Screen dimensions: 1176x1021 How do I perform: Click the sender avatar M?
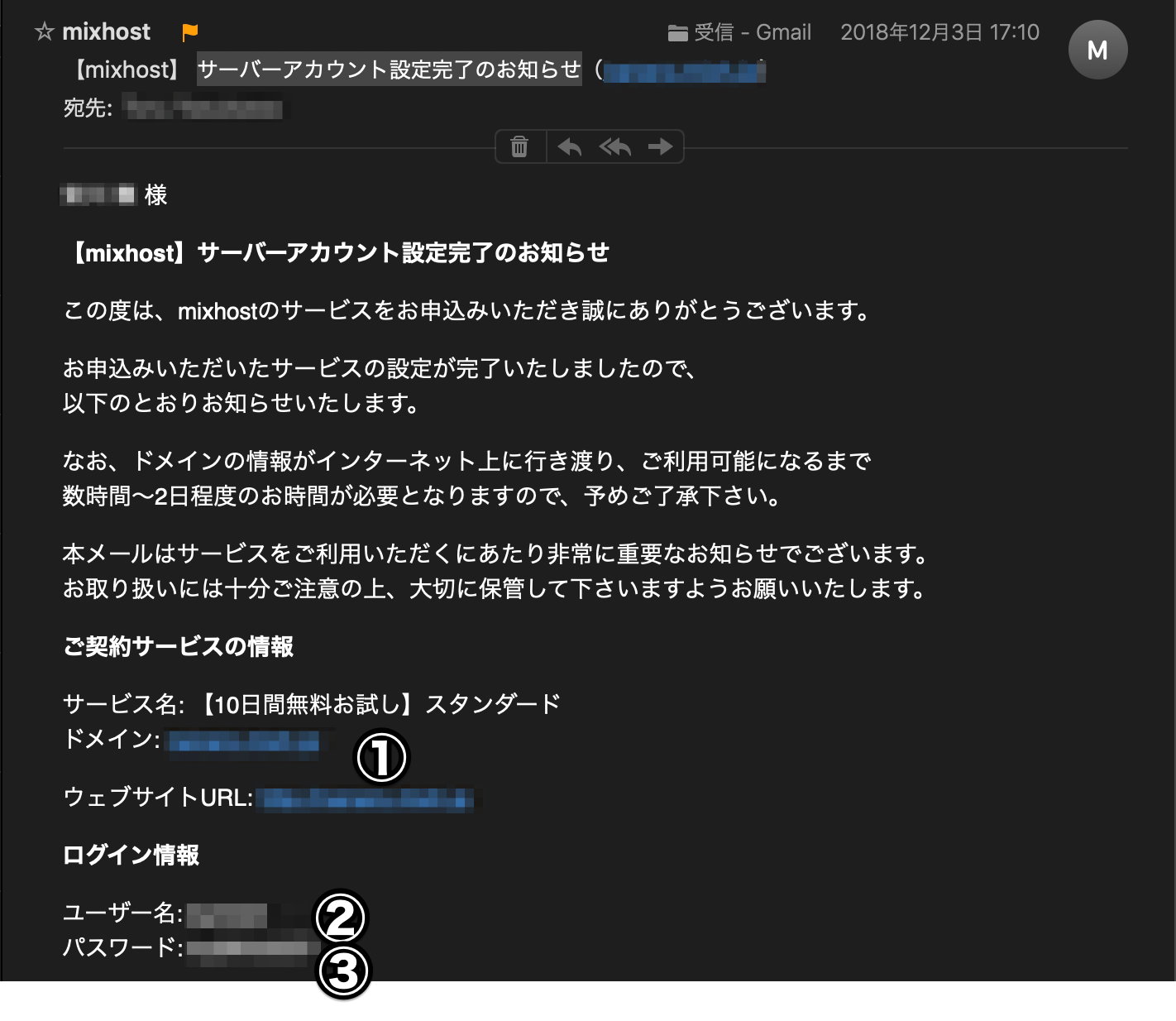coord(1097,50)
